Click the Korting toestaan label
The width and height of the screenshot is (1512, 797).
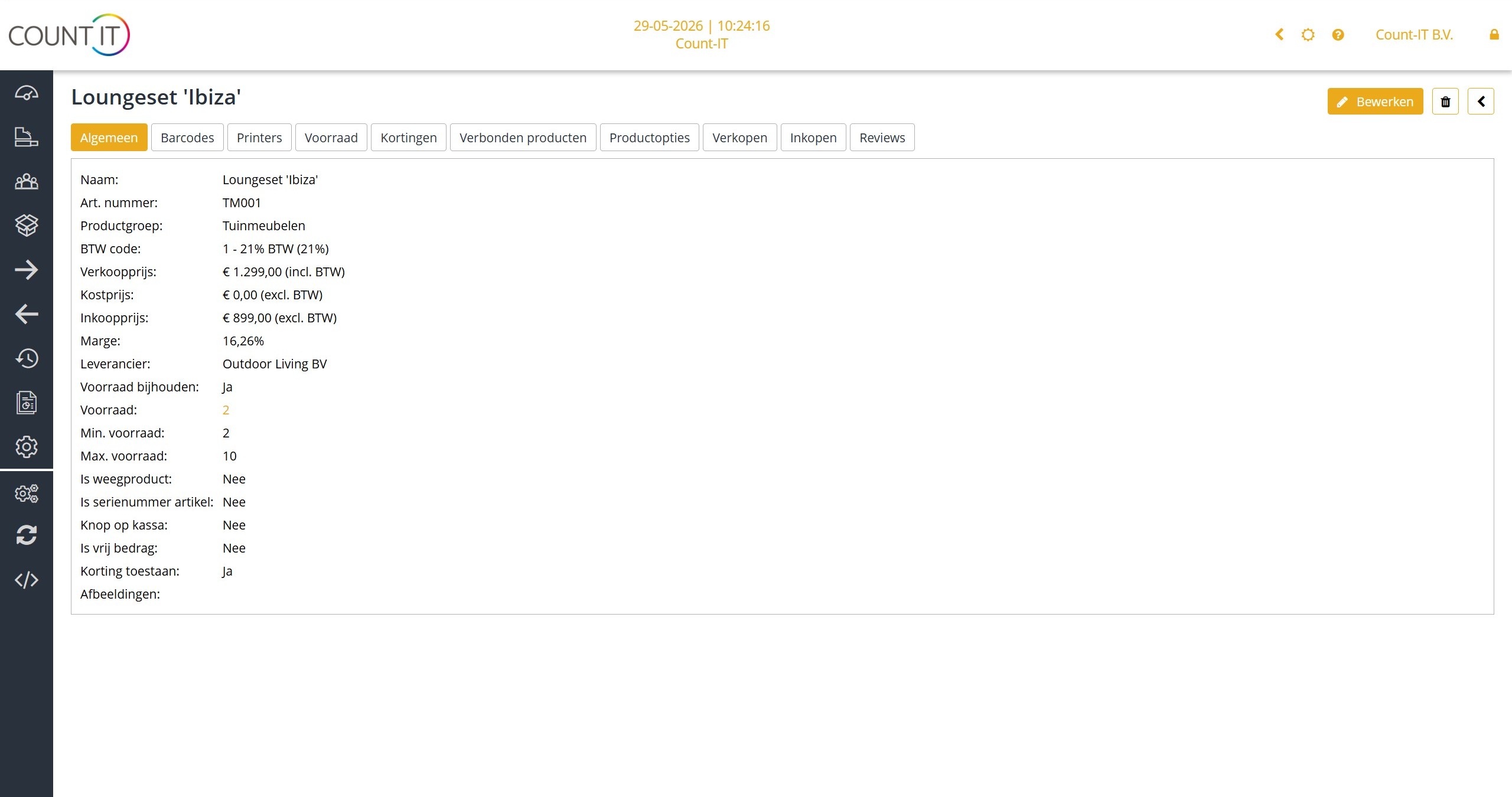coord(130,571)
